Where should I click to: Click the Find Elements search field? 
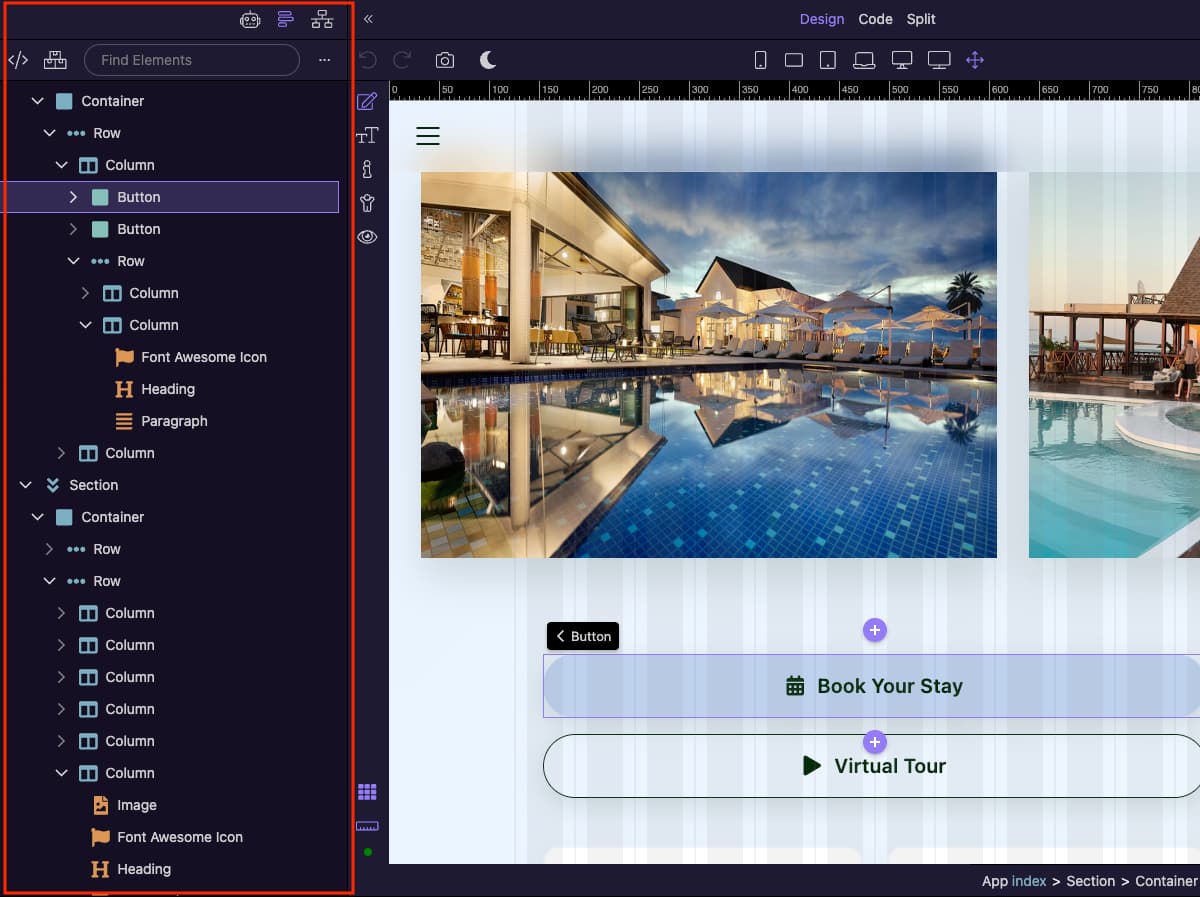point(192,60)
